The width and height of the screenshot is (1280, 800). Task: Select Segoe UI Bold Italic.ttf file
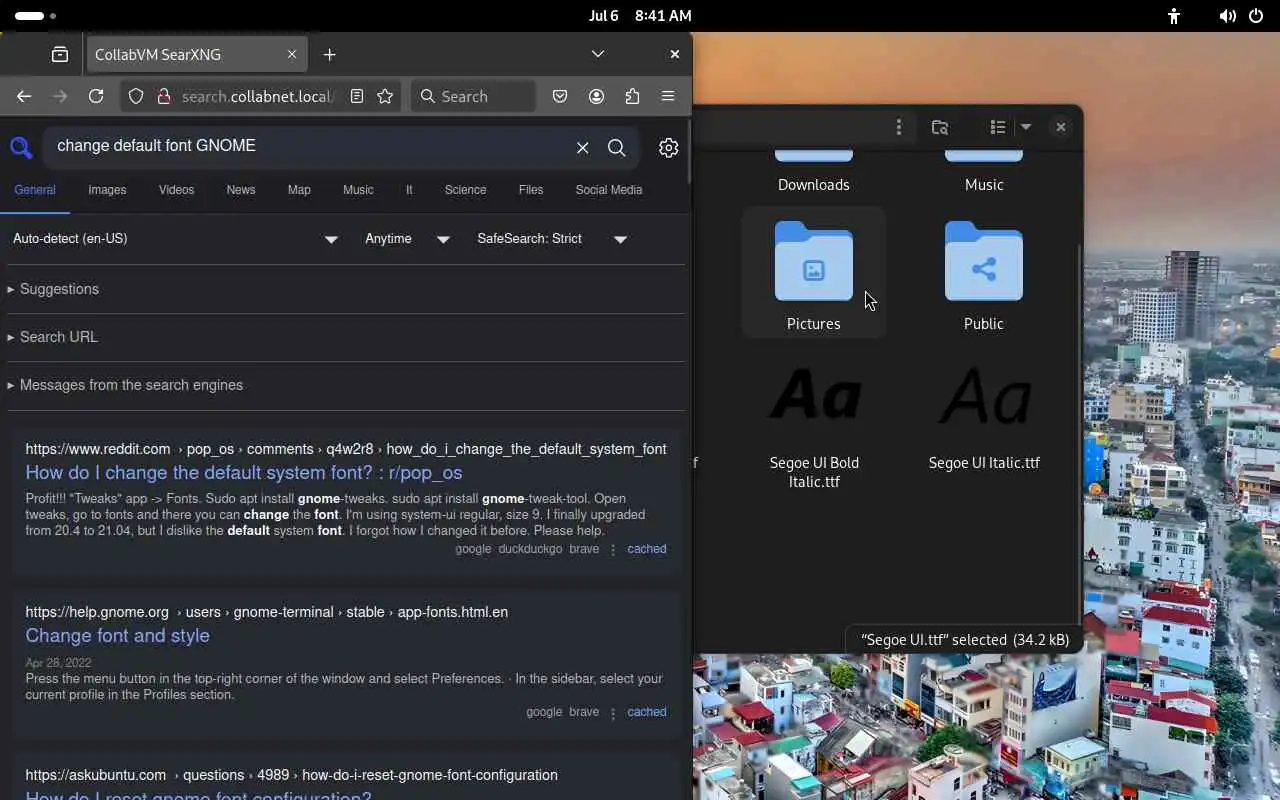pyautogui.click(x=814, y=425)
